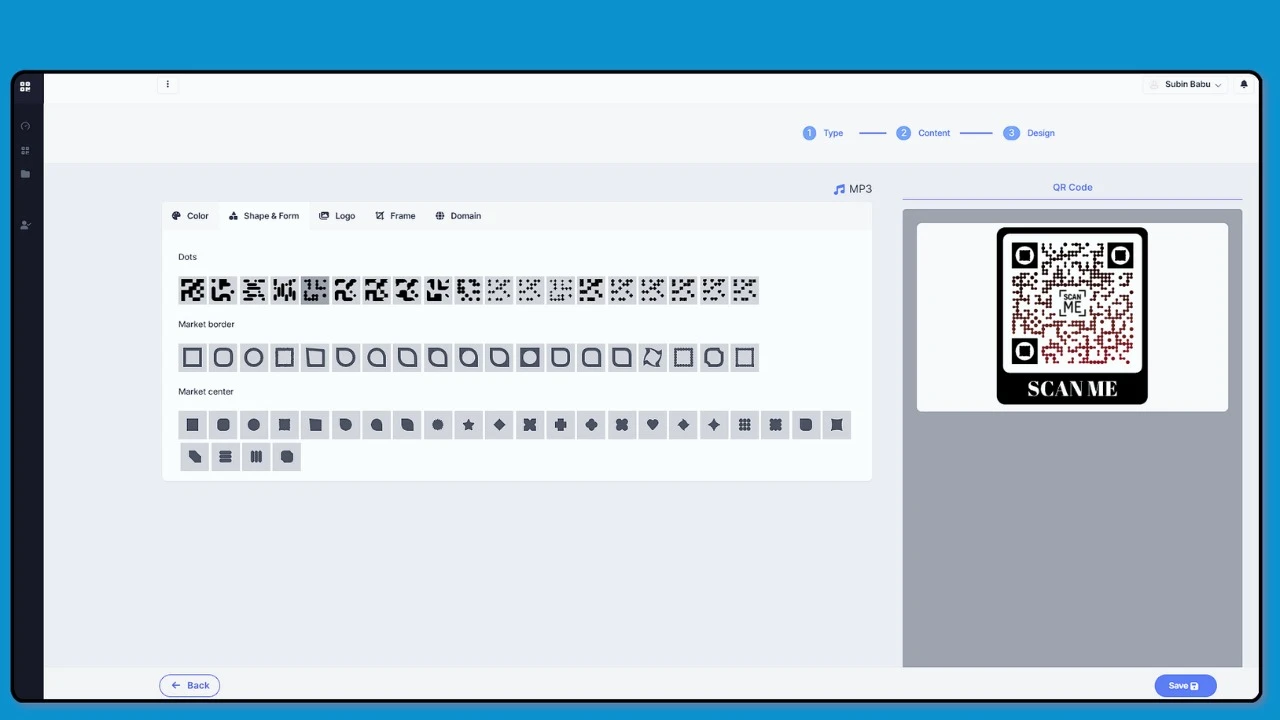
Task: Switch to the Color tab
Action: click(x=190, y=216)
